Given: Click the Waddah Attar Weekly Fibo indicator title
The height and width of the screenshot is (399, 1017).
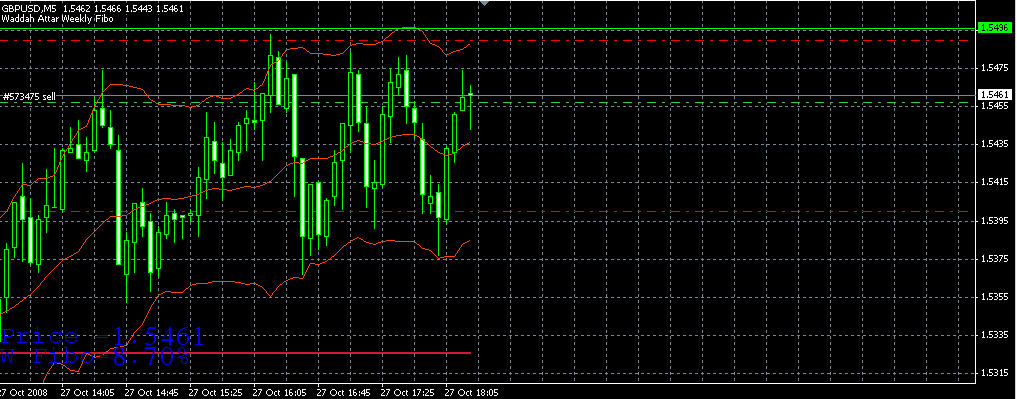Looking at the screenshot, I should click(x=58, y=19).
